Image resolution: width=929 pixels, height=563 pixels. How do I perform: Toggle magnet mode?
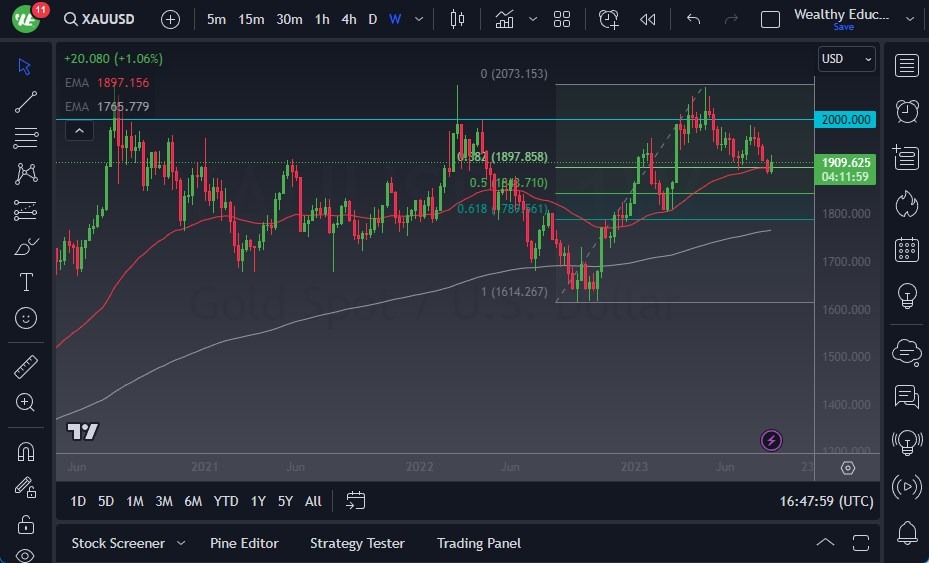[25, 452]
